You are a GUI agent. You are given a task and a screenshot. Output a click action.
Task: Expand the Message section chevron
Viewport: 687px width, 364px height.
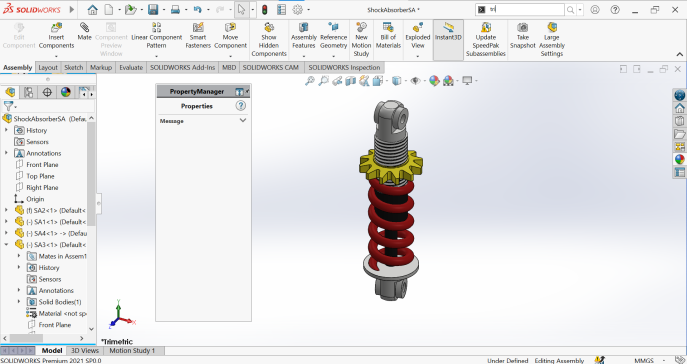(243, 120)
